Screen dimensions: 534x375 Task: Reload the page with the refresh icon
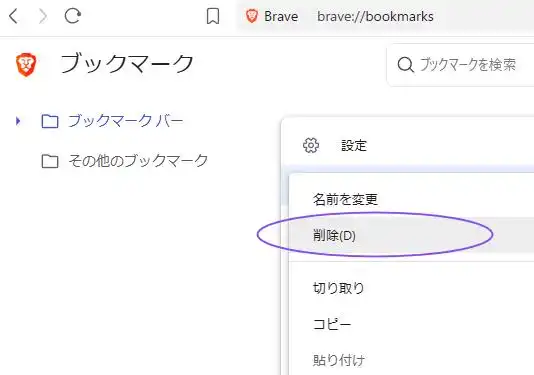click(73, 16)
